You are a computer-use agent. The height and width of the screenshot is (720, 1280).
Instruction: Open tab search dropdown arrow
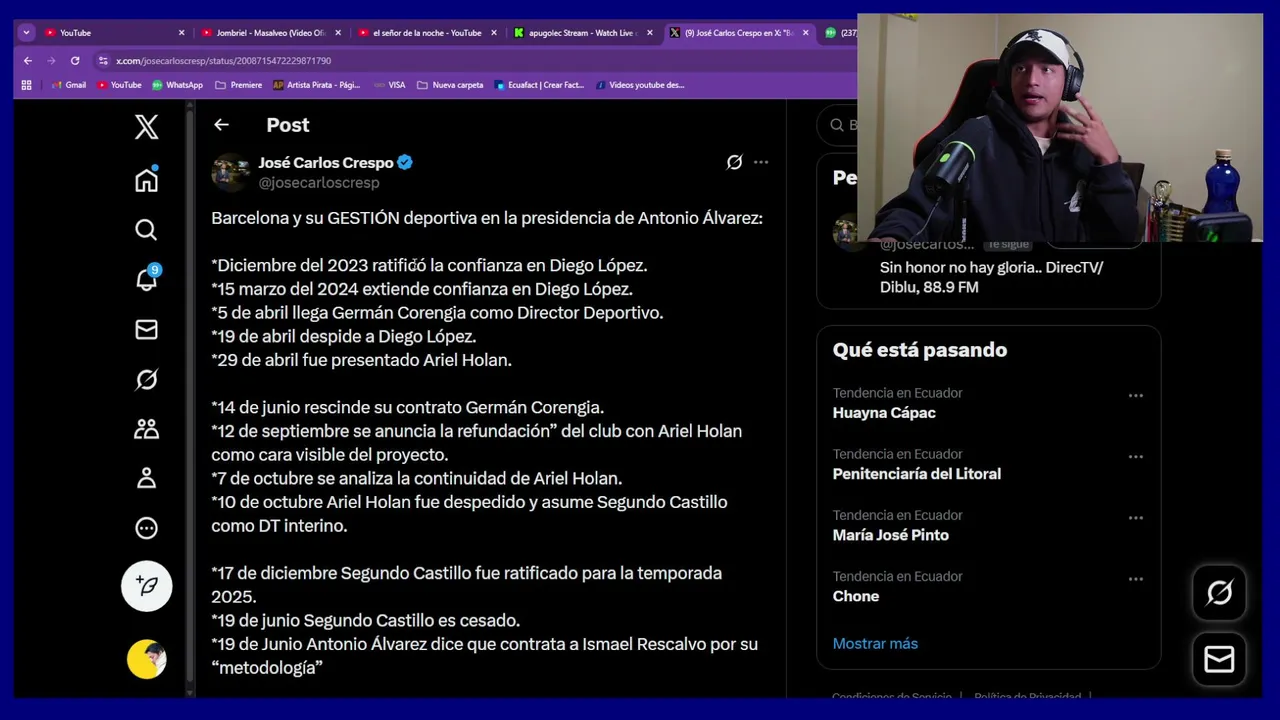click(26, 33)
